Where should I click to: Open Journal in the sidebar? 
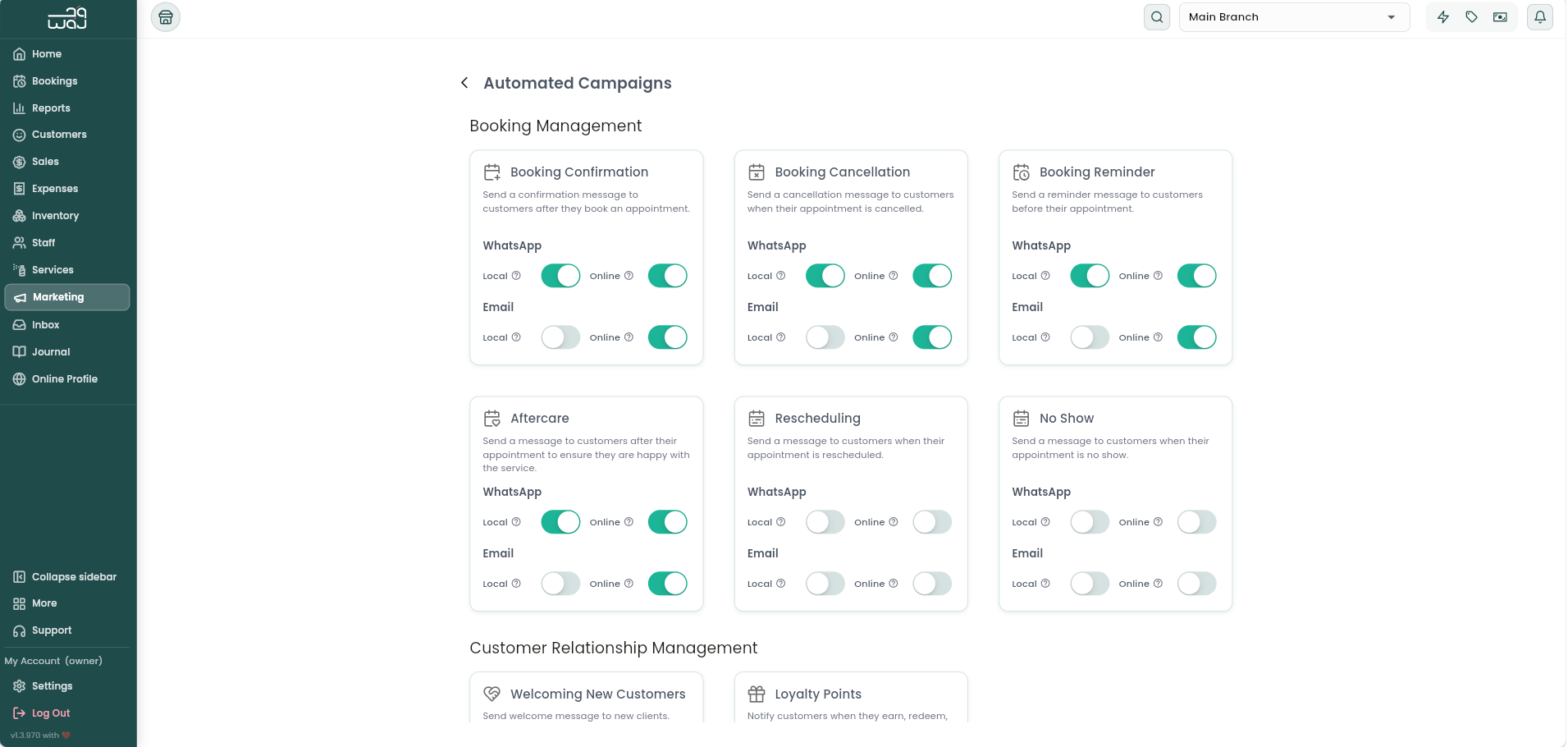coord(67,352)
